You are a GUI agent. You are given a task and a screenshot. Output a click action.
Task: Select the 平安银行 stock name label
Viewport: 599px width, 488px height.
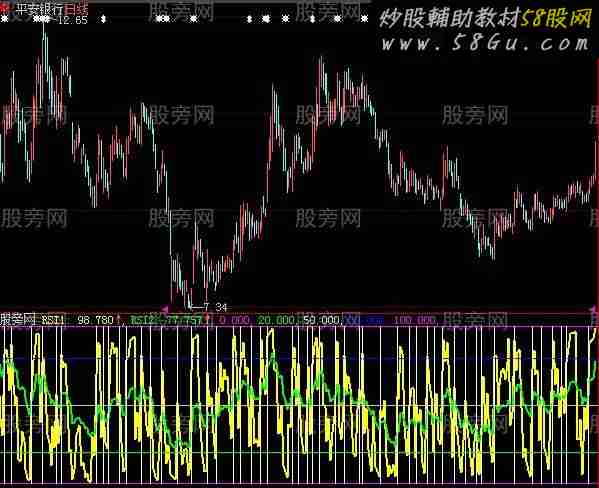point(39,8)
